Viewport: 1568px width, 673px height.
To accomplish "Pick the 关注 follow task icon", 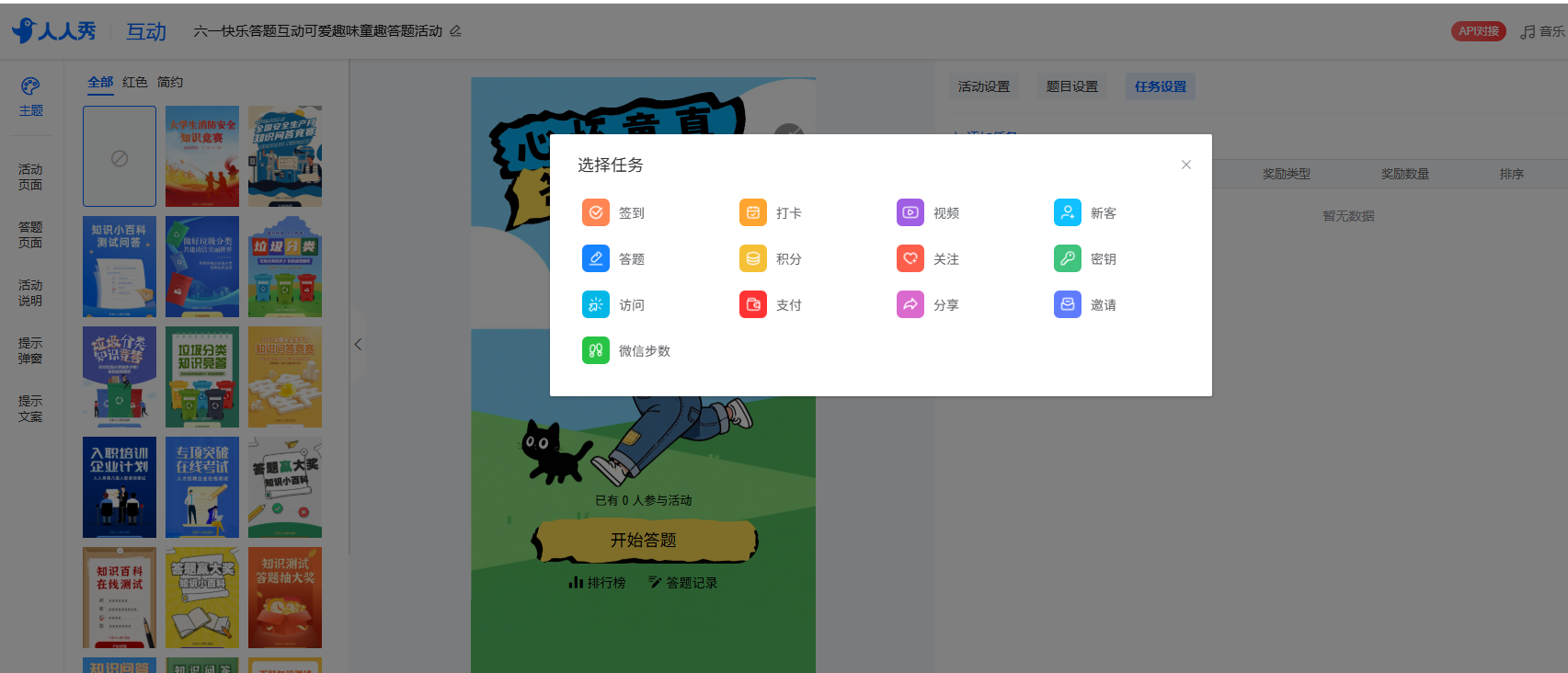I will (x=910, y=258).
